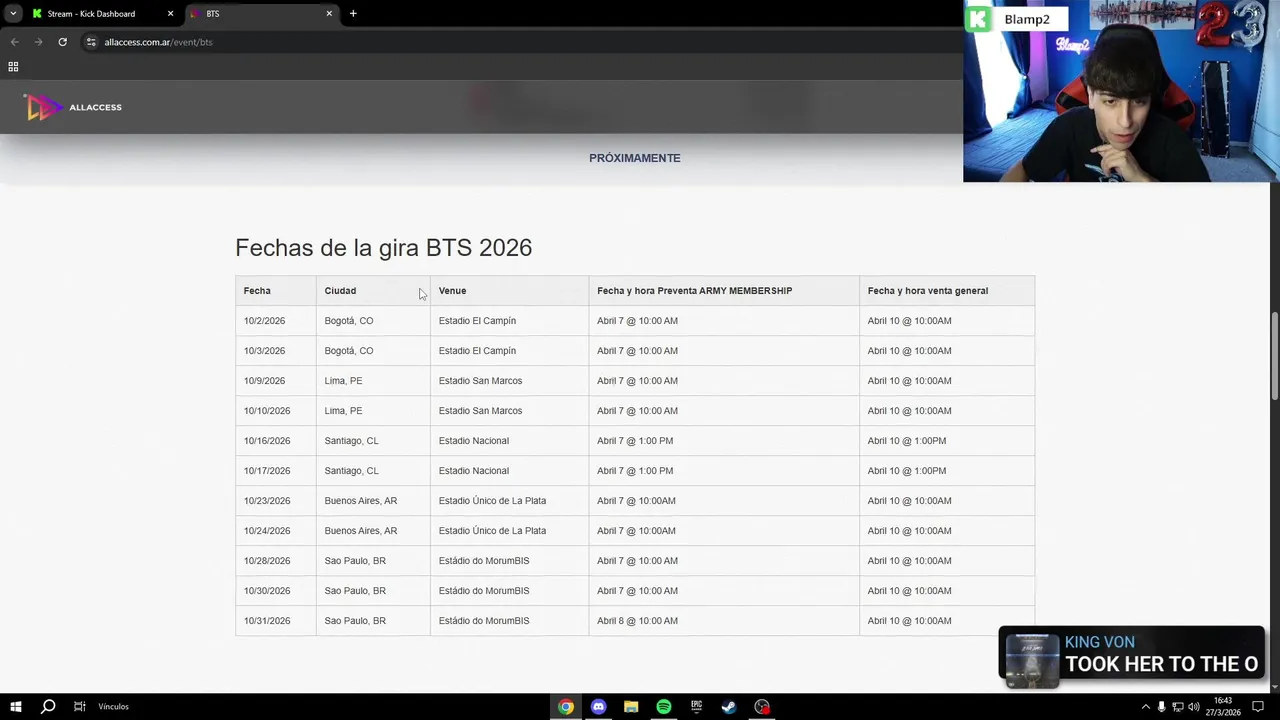1280x720 pixels.
Task: Select the BTS browser tab
Action: click(262, 14)
